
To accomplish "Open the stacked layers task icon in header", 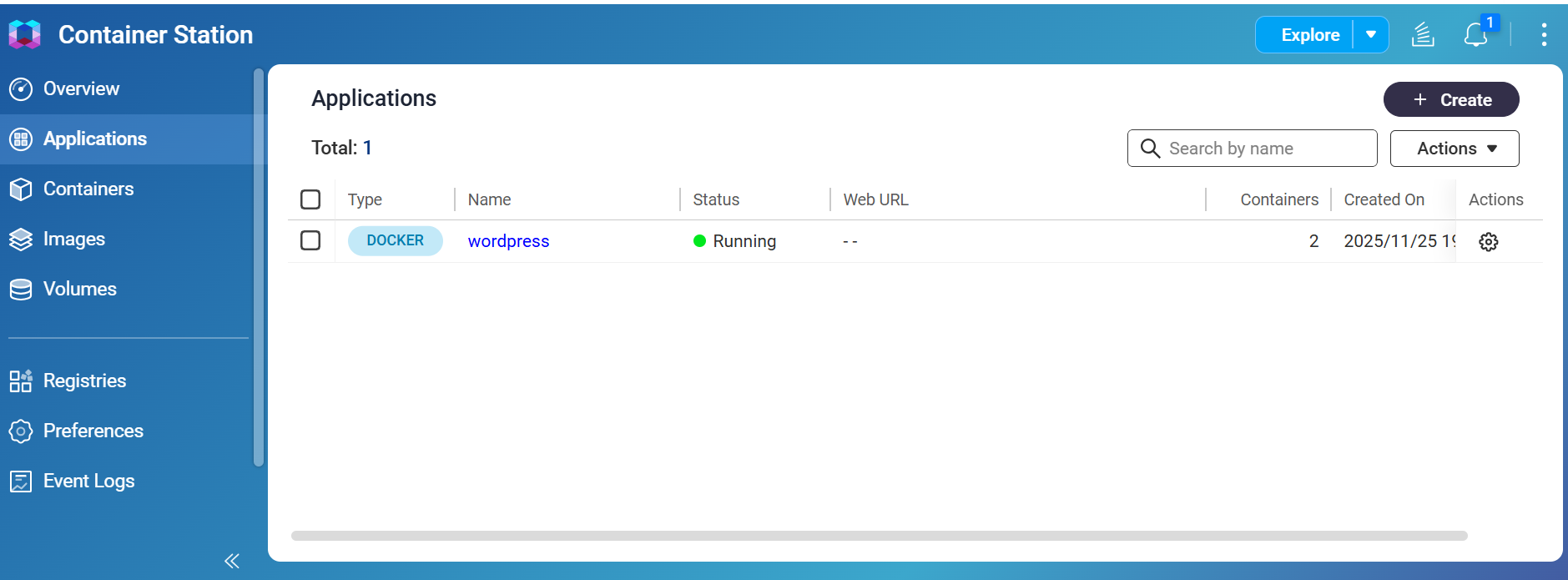I will click(1423, 35).
